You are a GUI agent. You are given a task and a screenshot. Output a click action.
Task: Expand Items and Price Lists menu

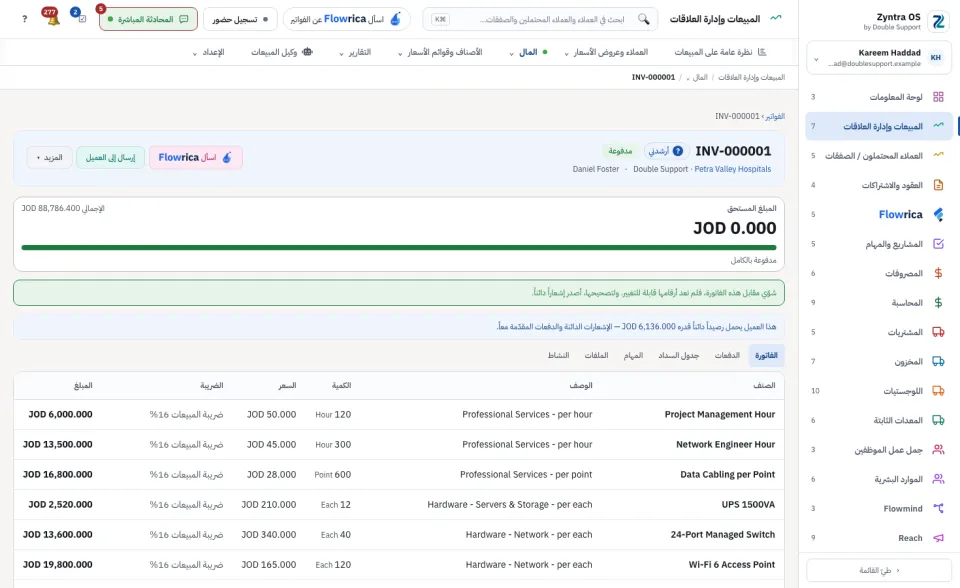click(x=440, y=52)
